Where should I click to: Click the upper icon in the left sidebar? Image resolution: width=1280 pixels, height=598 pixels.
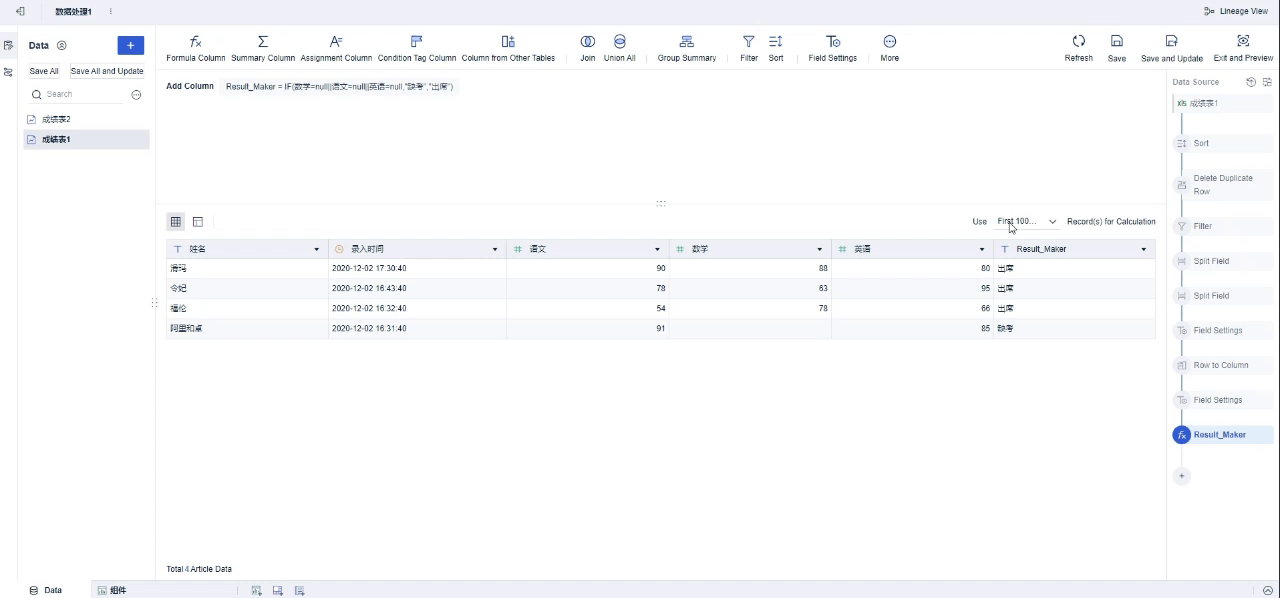[8, 45]
